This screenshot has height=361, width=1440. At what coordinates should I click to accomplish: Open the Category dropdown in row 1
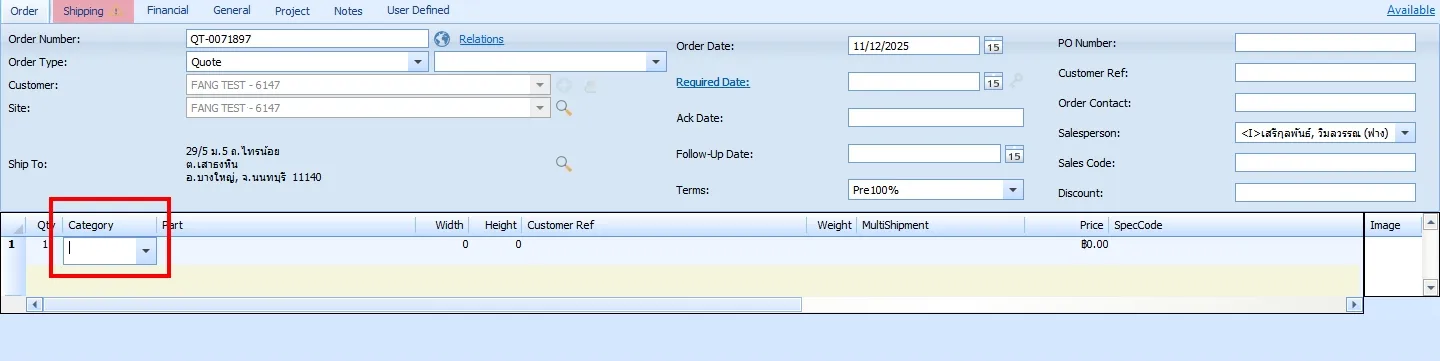[x=147, y=251]
